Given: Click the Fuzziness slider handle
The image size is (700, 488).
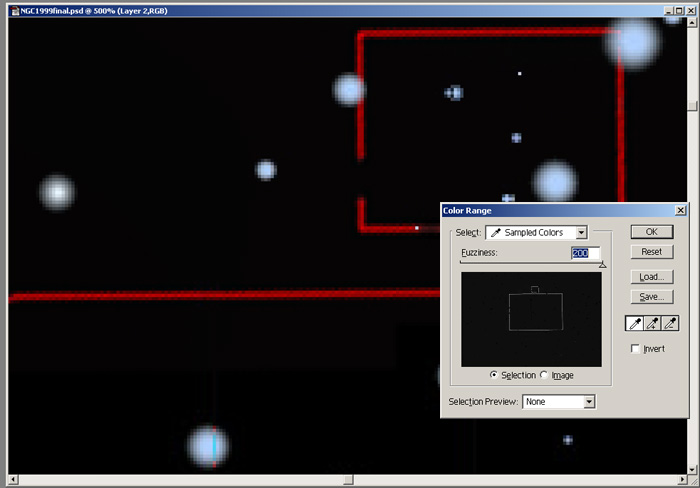Looking at the screenshot, I should tap(602, 265).
